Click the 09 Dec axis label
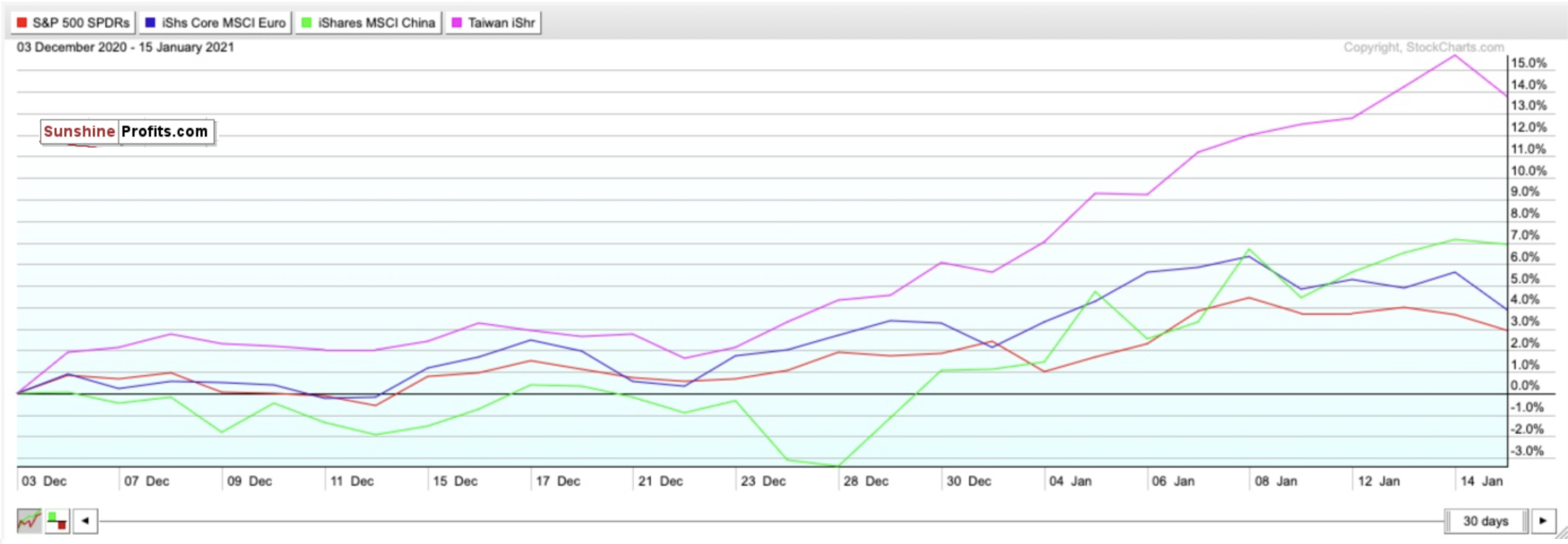The height and width of the screenshot is (544, 1568). click(x=250, y=481)
